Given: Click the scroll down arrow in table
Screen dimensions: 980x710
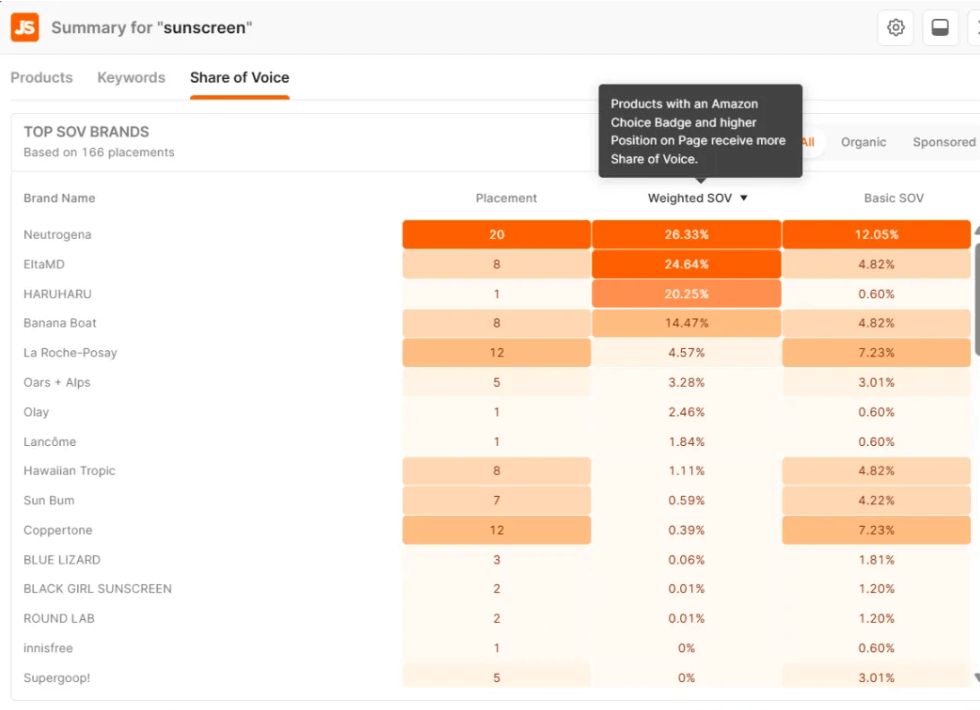Looking at the screenshot, I should 976,678.
